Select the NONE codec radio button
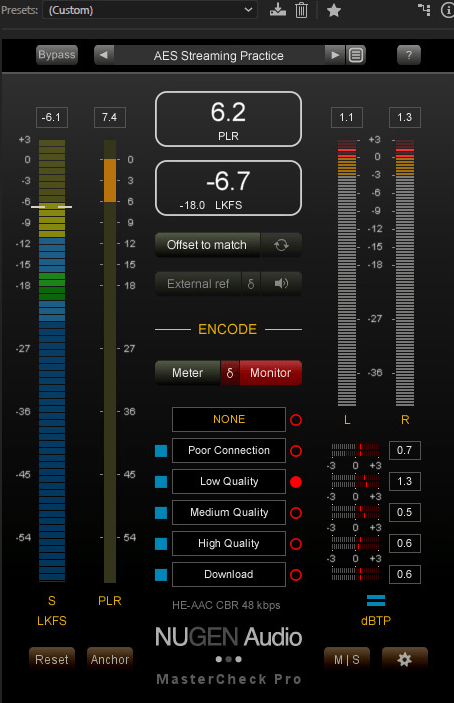Viewport: 454px width, 703px height. coord(296,420)
